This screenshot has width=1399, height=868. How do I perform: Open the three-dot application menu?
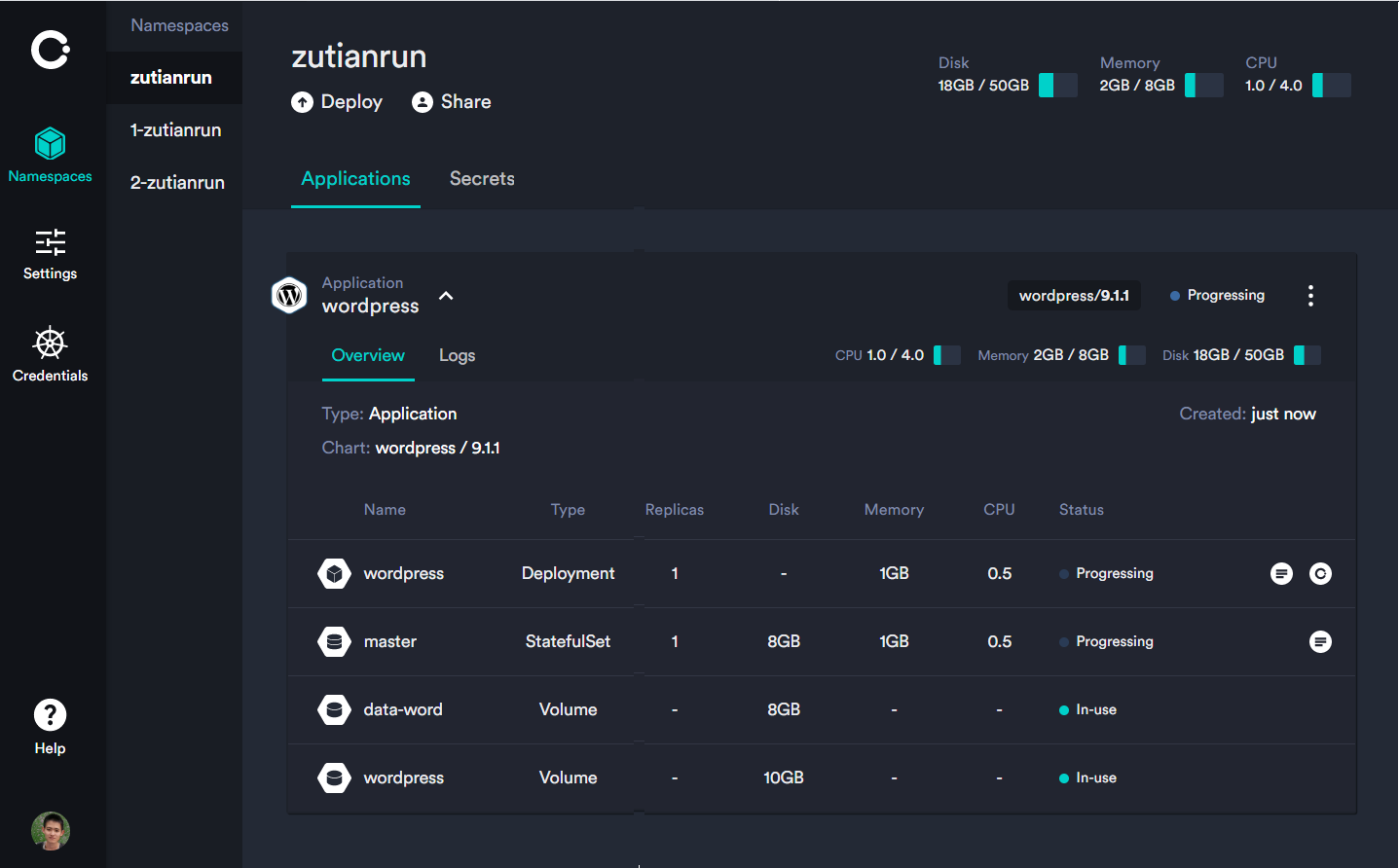click(x=1310, y=296)
